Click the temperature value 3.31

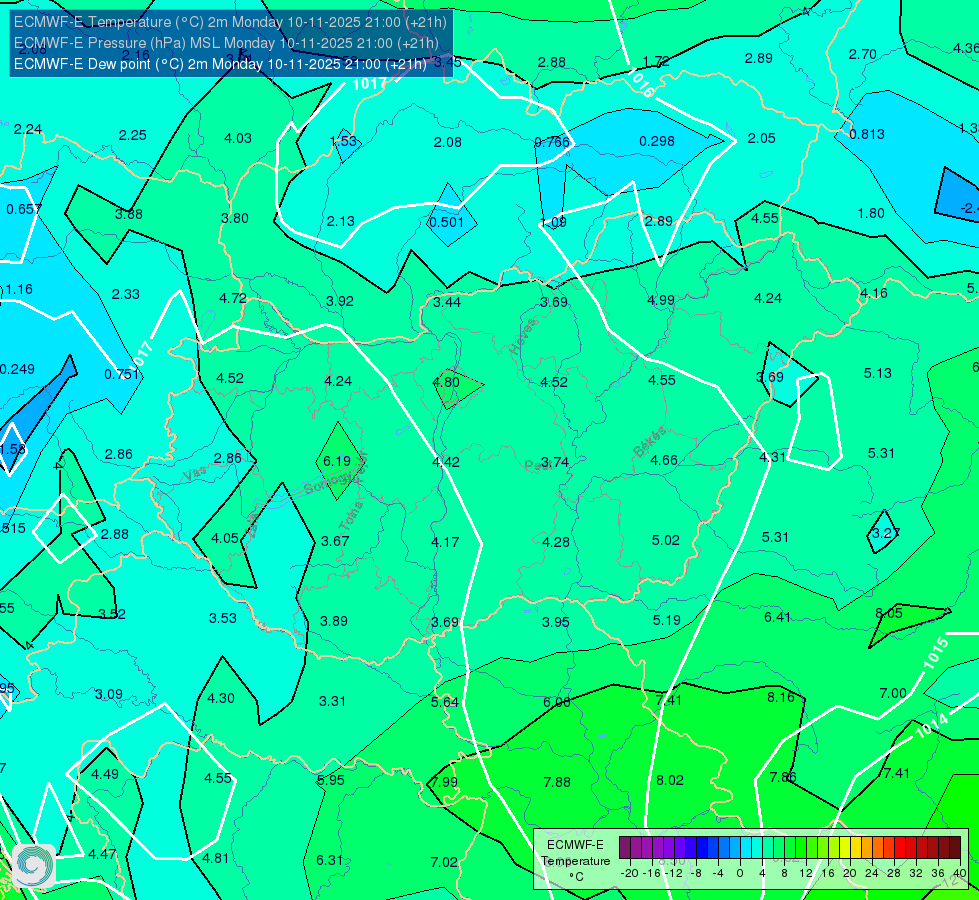pos(332,701)
